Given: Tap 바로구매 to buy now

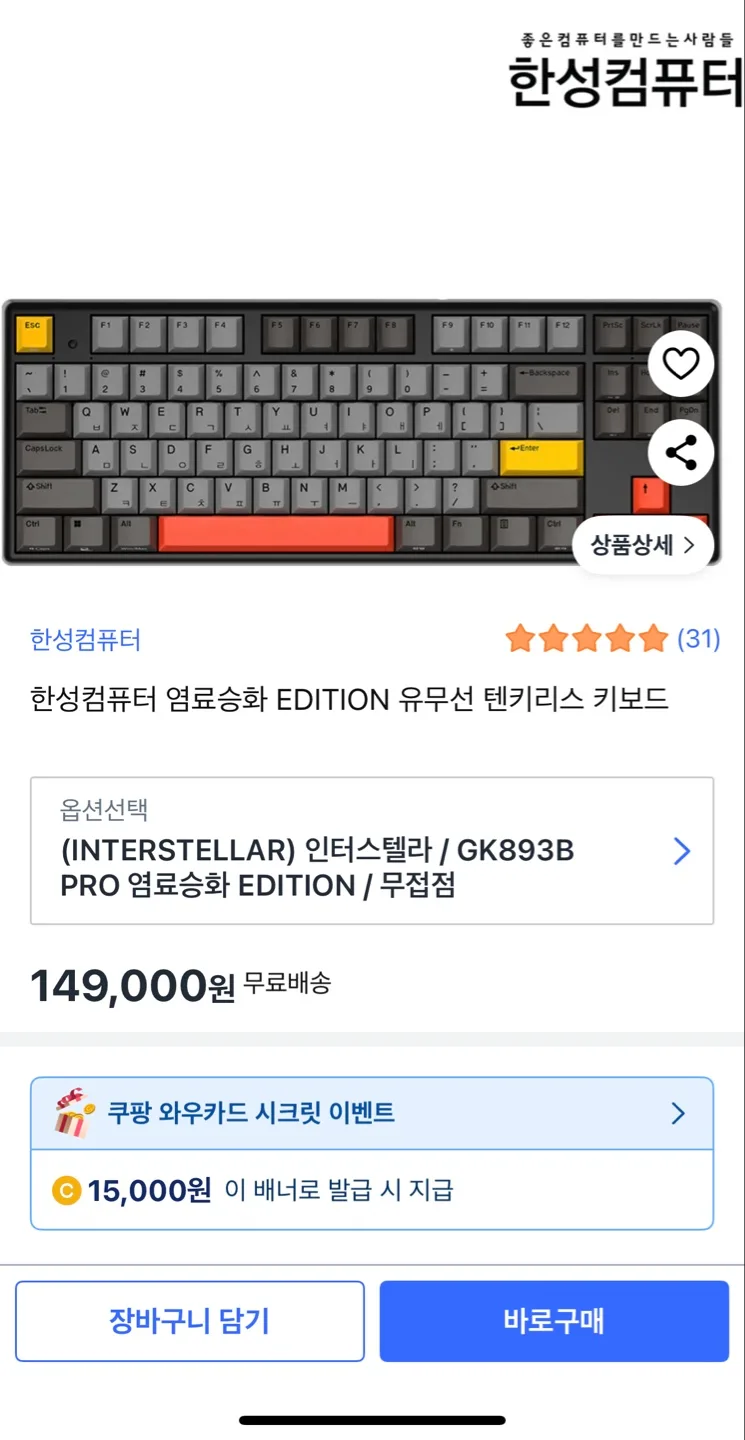Looking at the screenshot, I should tap(554, 1321).
